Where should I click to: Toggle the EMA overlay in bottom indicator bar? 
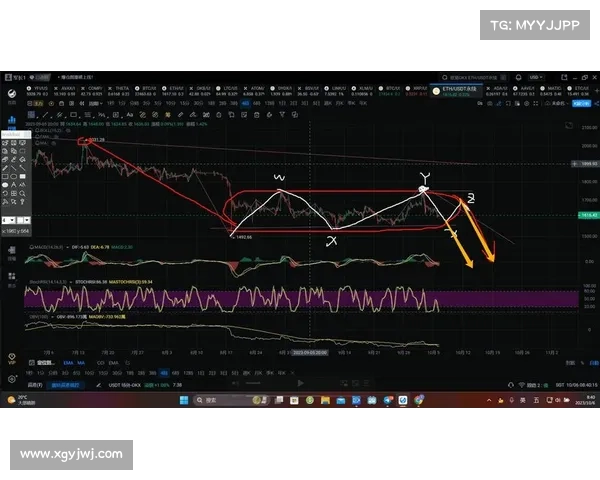pyautogui.click(x=68, y=363)
